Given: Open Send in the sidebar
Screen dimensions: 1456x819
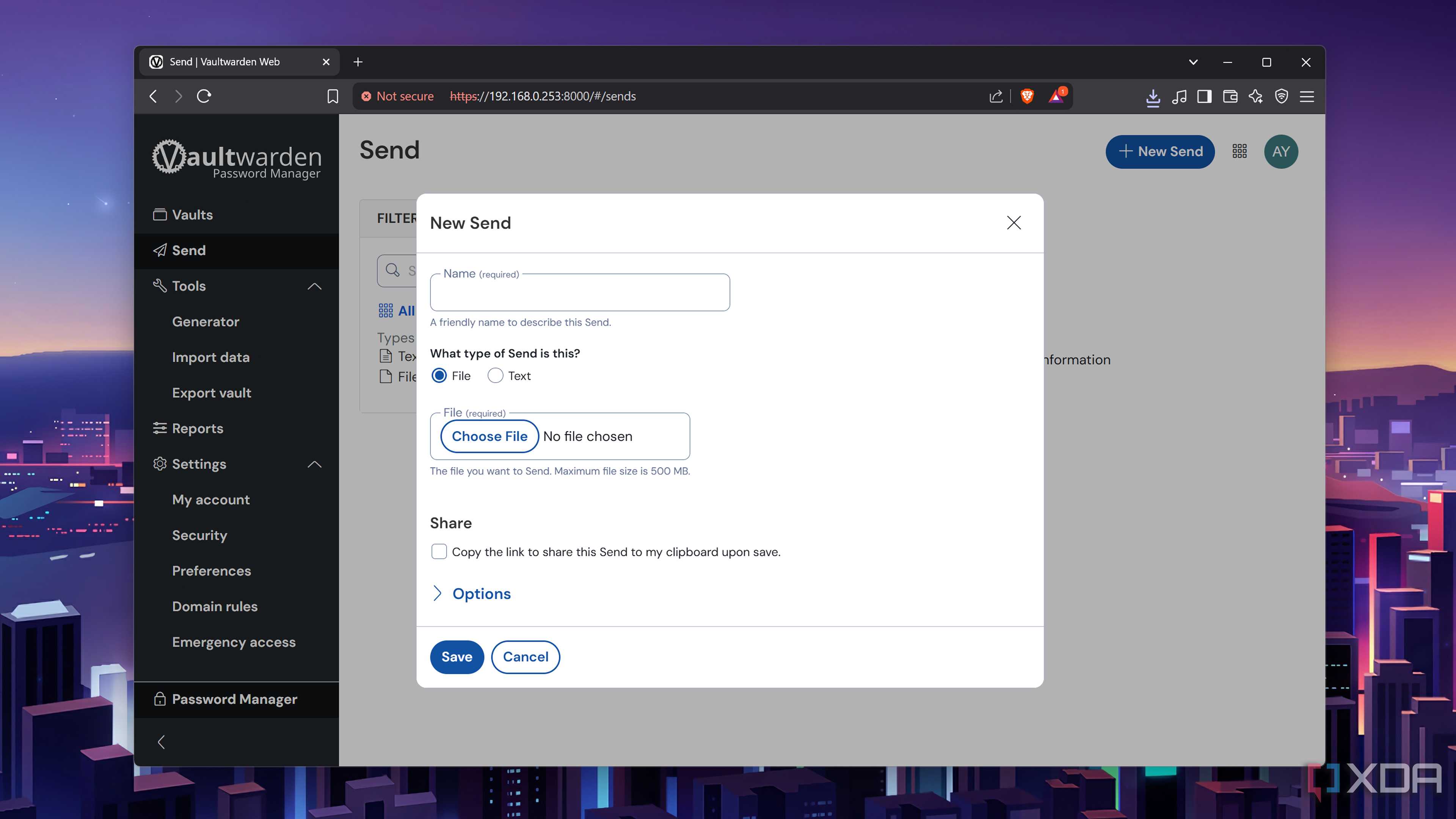Looking at the screenshot, I should 236,250.
